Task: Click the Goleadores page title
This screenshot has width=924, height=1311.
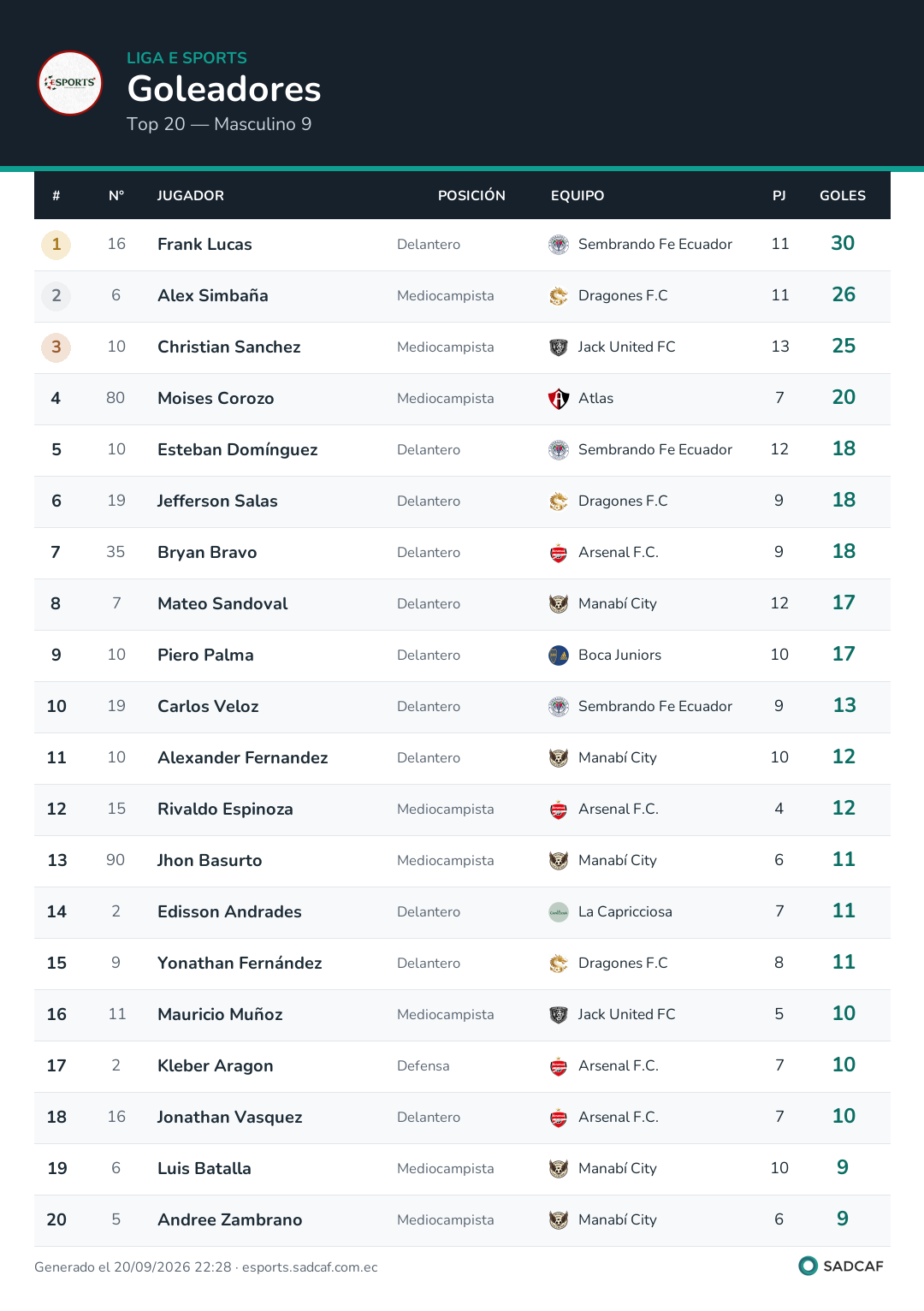Action: [x=224, y=89]
